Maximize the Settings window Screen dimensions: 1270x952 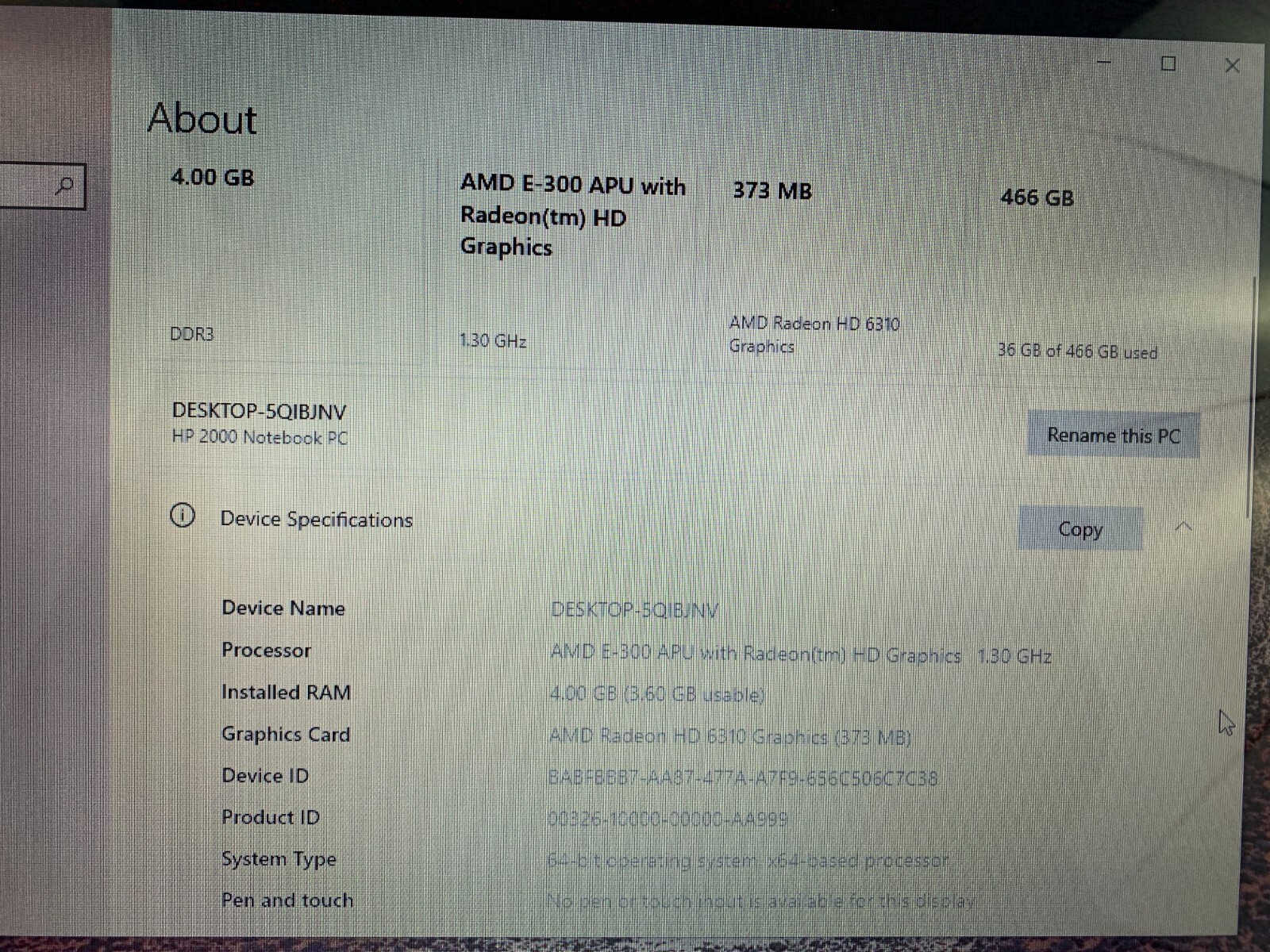point(1168,63)
